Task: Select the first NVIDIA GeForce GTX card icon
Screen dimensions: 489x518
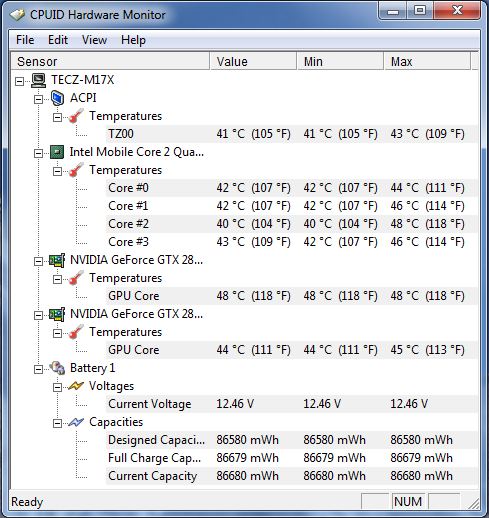Action: click(57, 260)
